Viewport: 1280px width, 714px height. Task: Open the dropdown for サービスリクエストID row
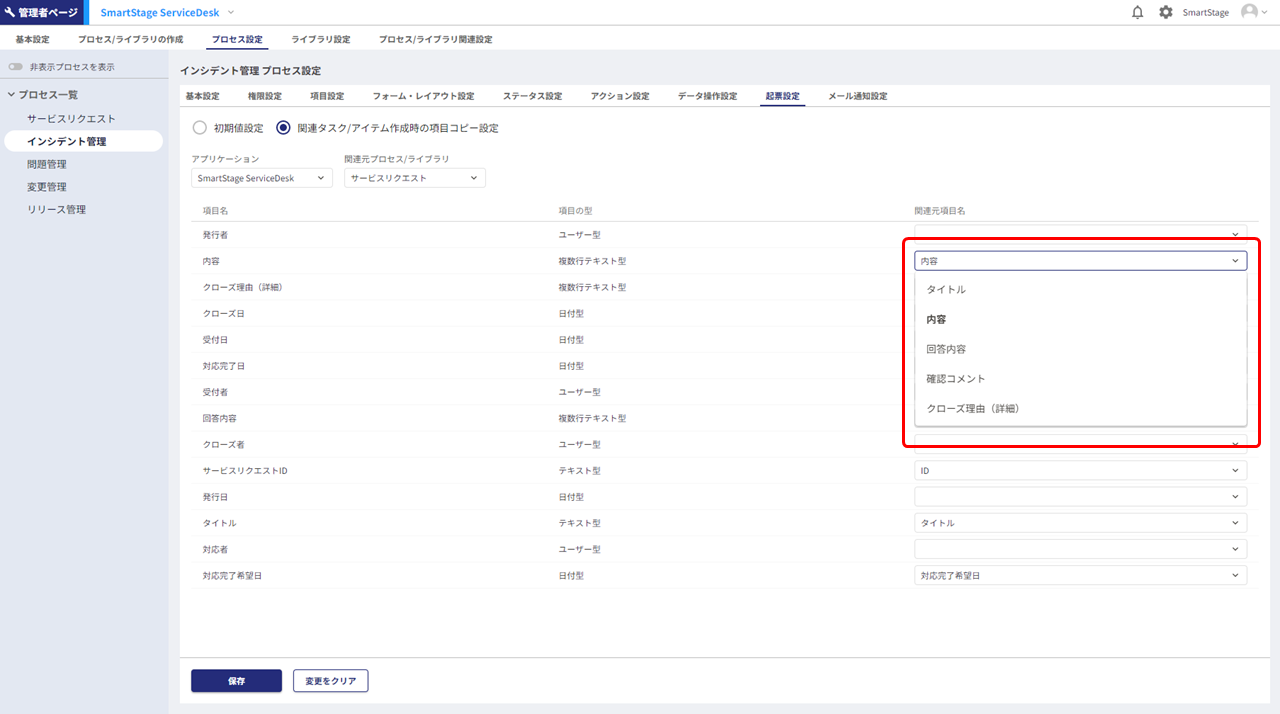pos(1080,471)
